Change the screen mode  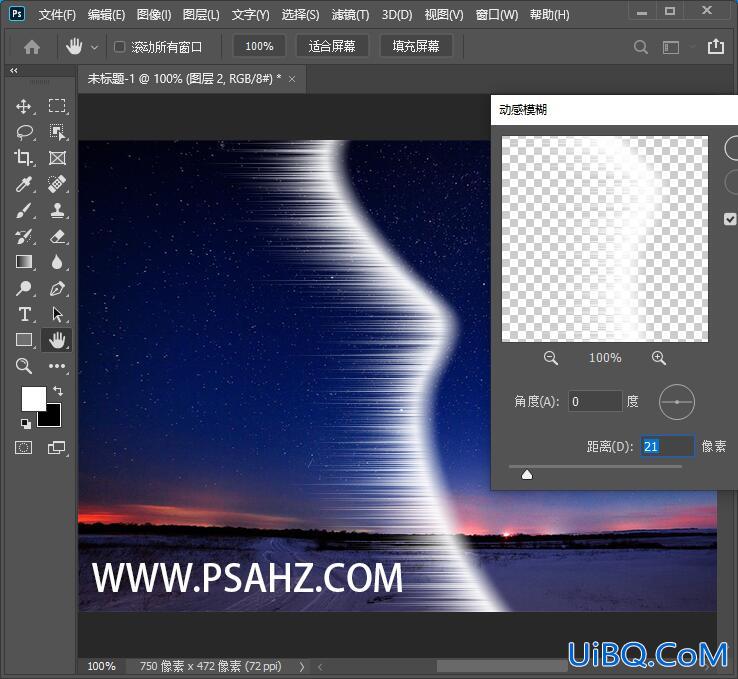pyautogui.click(x=57, y=447)
